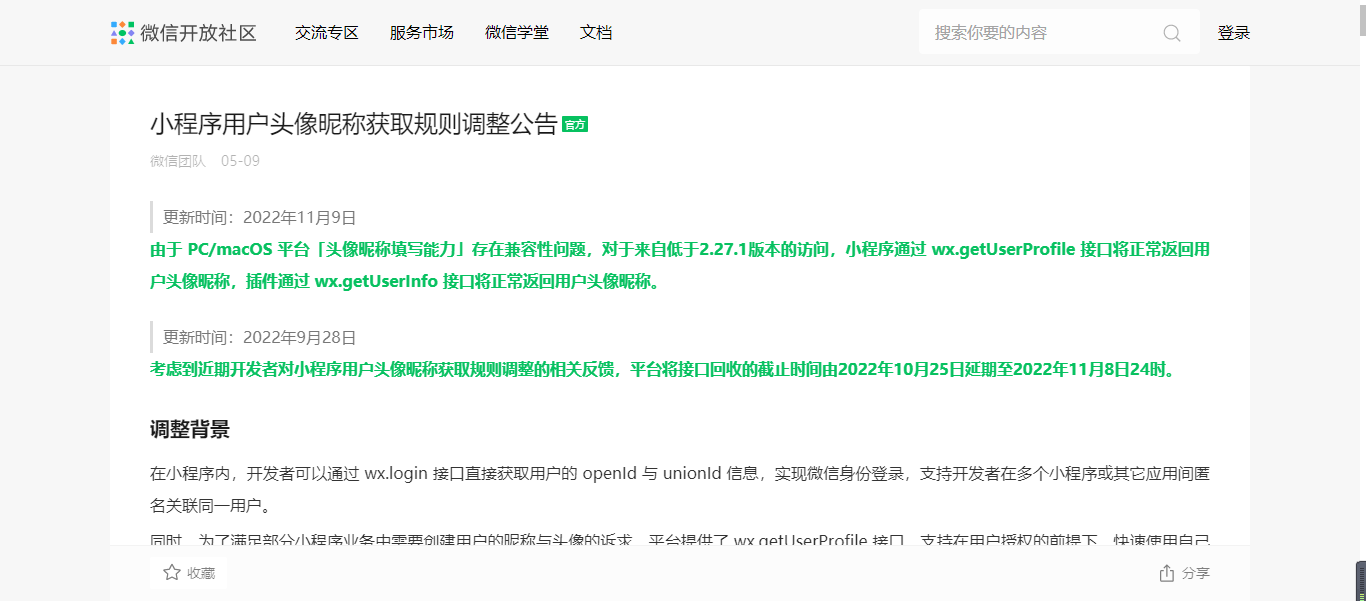The image size is (1366, 601).
Task: Click the star favorite icon
Action: pyautogui.click(x=172, y=573)
